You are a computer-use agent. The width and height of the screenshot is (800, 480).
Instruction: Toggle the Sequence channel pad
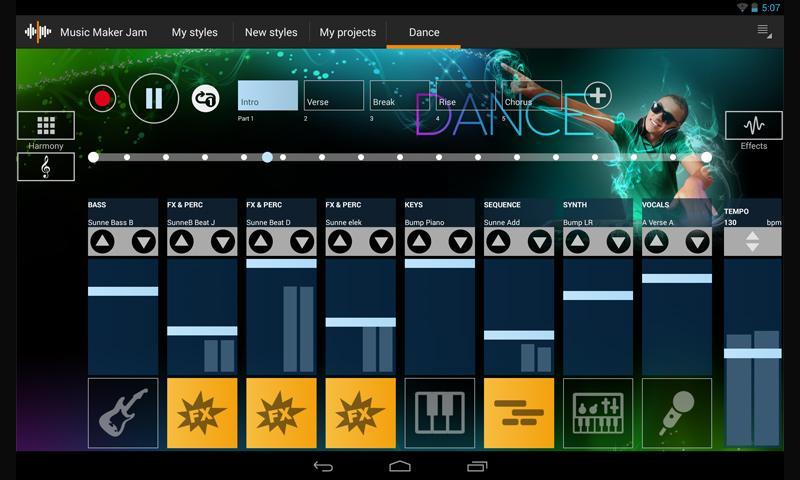[519, 413]
